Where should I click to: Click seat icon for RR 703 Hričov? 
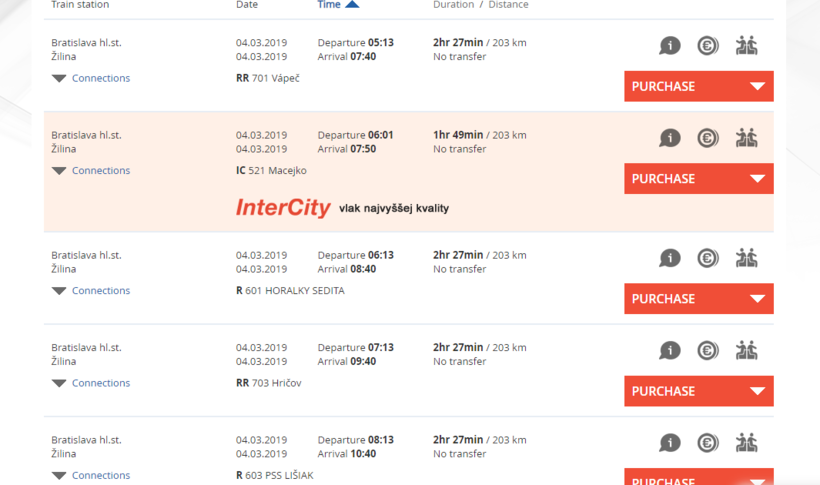[x=746, y=351]
